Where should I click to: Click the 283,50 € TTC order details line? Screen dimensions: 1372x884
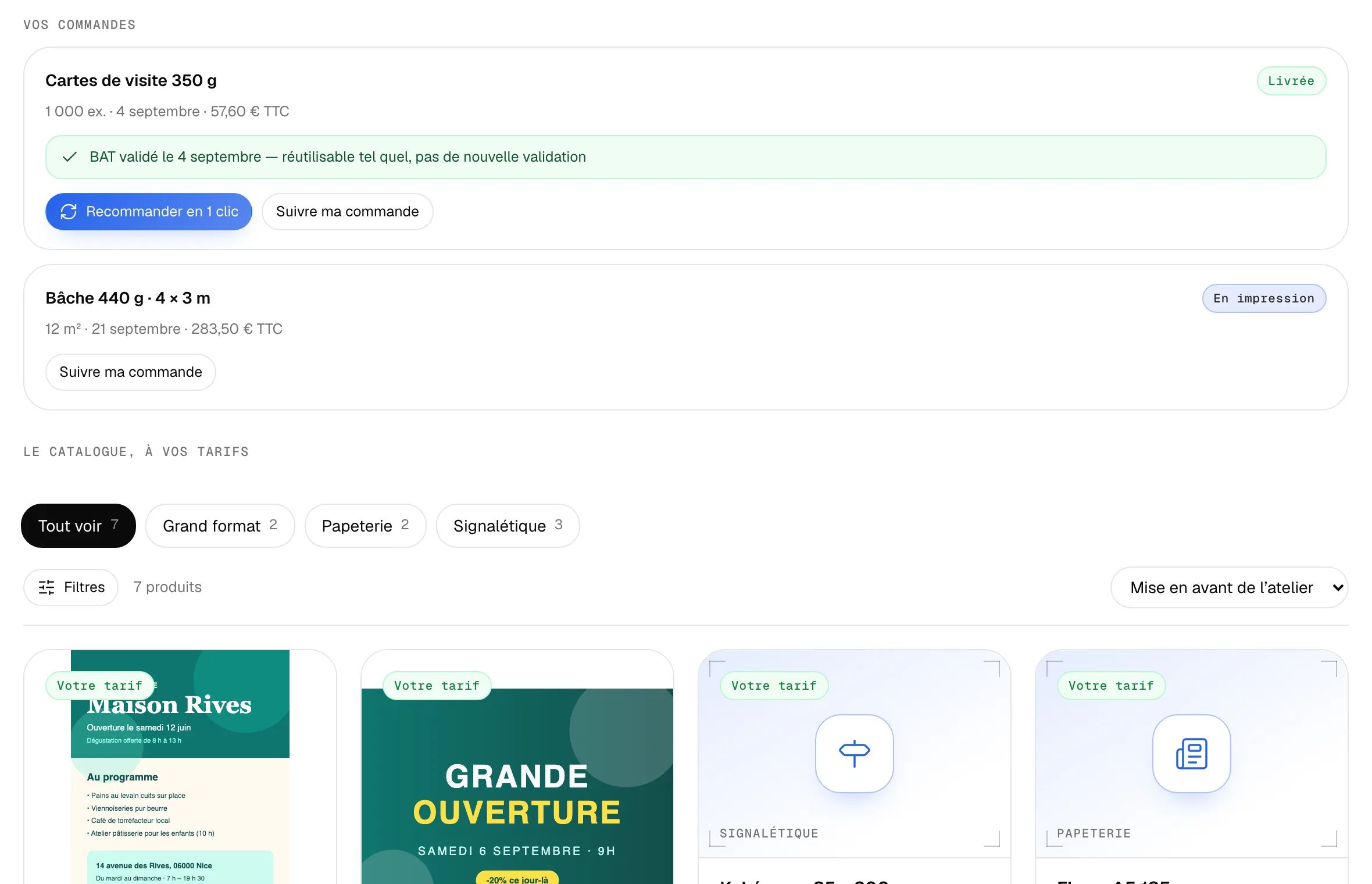pyautogui.click(x=164, y=329)
